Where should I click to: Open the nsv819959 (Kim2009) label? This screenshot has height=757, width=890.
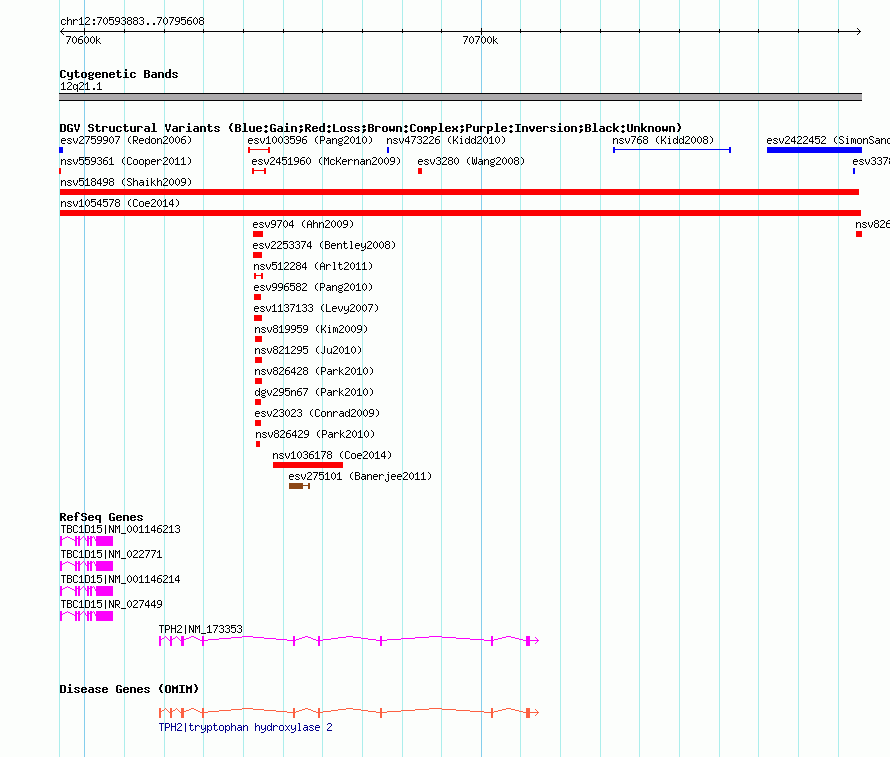[311, 329]
